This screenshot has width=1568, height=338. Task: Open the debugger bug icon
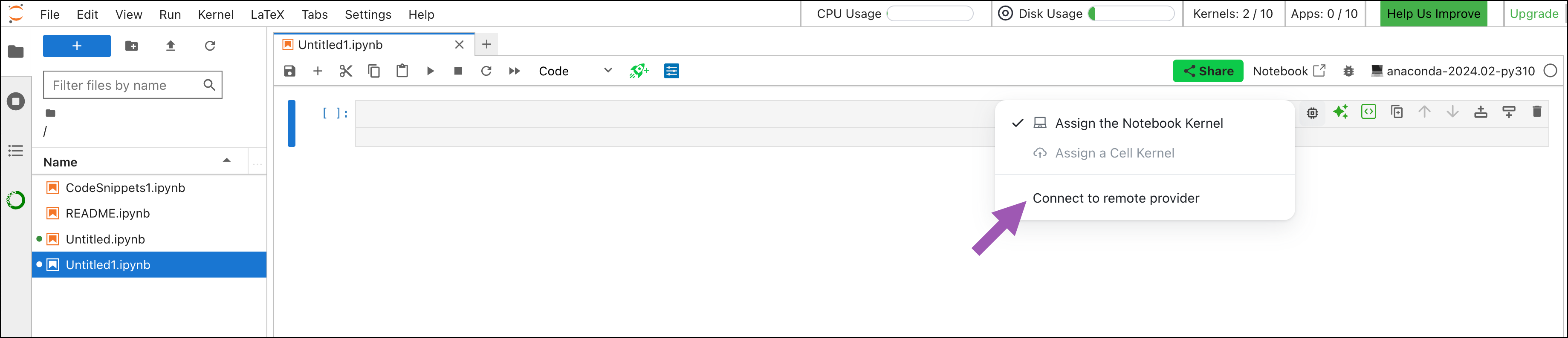pyautogui.click(x=1348, y=71)
